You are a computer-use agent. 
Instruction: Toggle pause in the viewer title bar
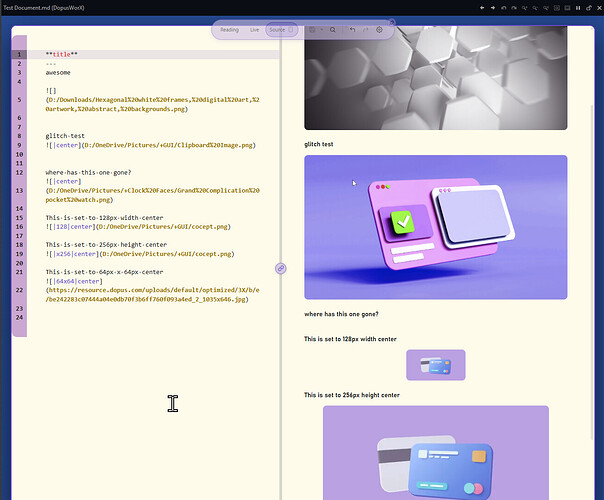pos(578,8)
